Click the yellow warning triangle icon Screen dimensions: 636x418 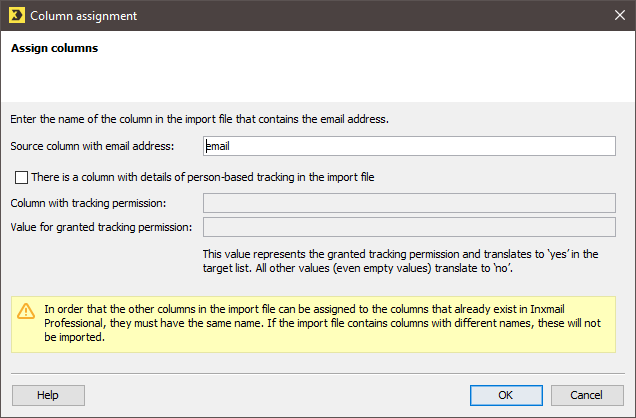point(26,311)
